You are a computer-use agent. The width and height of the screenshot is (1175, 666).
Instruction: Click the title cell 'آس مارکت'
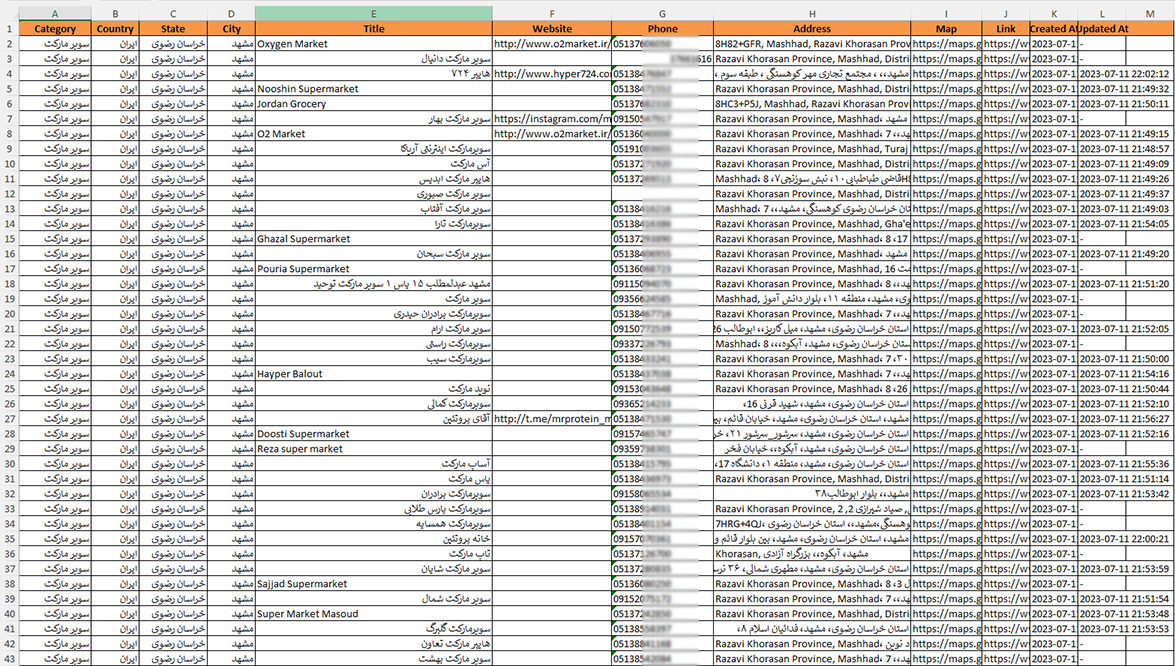tap(374, 163)
